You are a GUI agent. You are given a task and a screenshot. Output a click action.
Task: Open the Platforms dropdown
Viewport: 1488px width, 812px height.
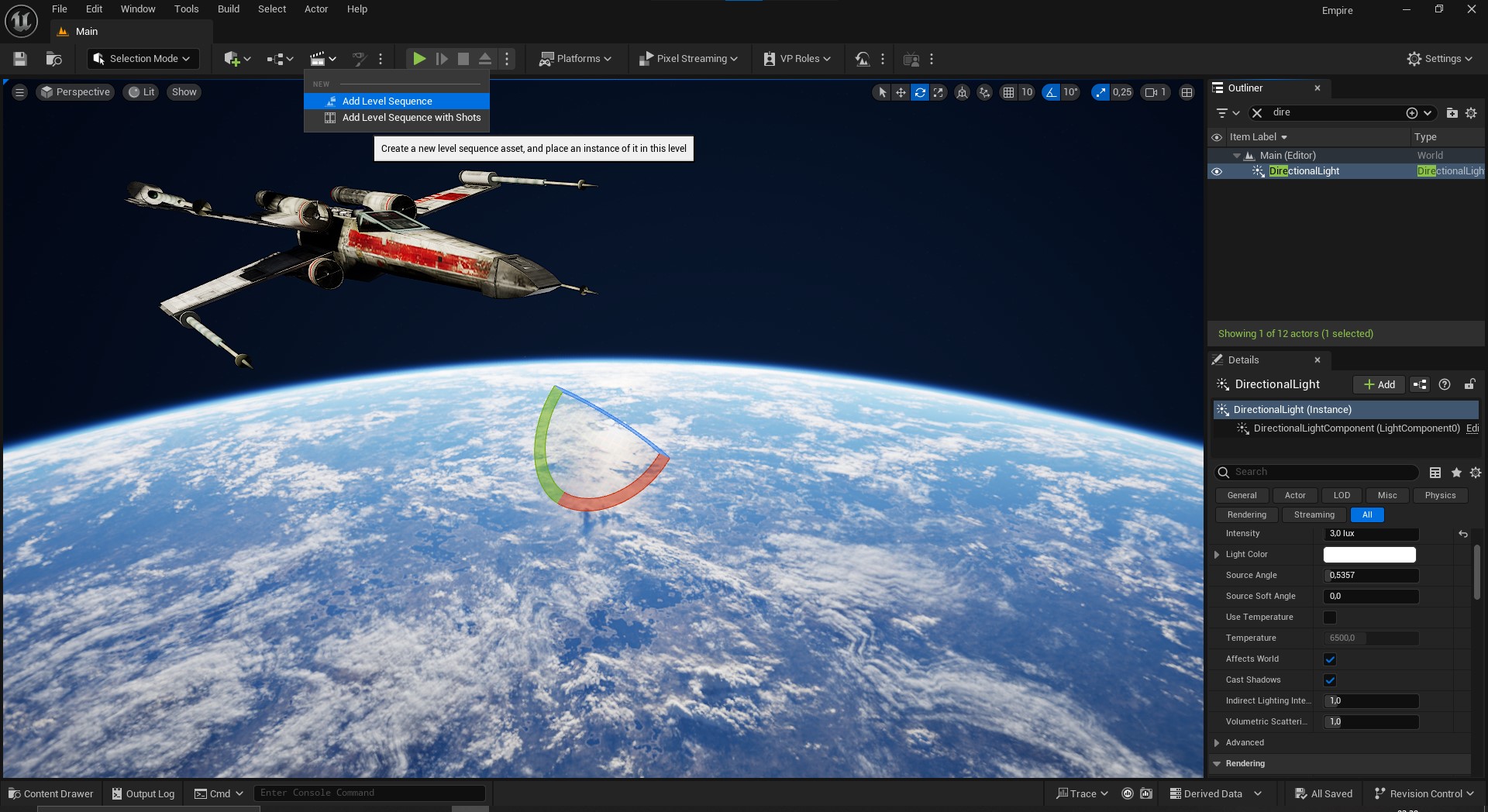pos(575,59)
